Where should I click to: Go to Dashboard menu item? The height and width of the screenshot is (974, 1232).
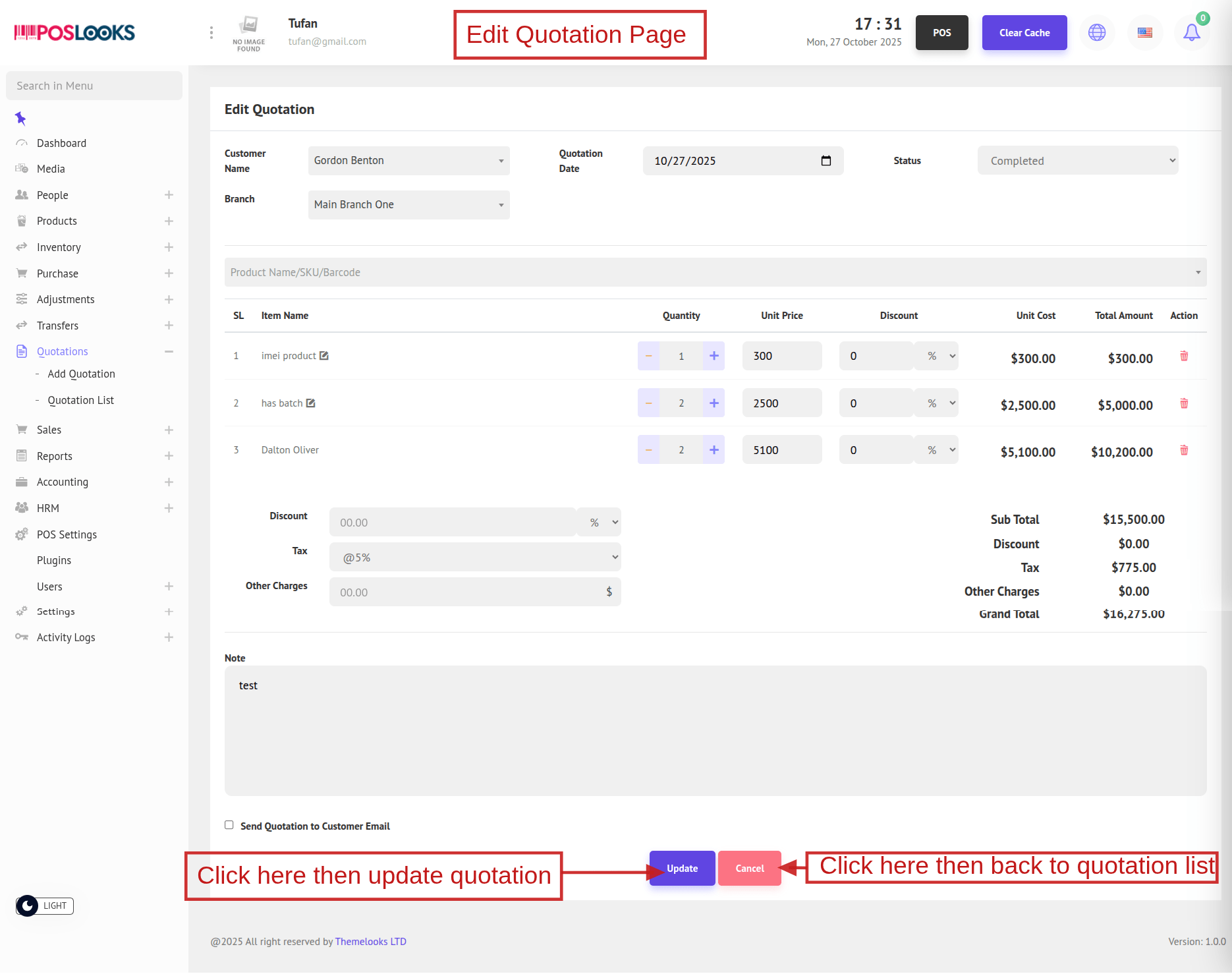tap(61, 143)
